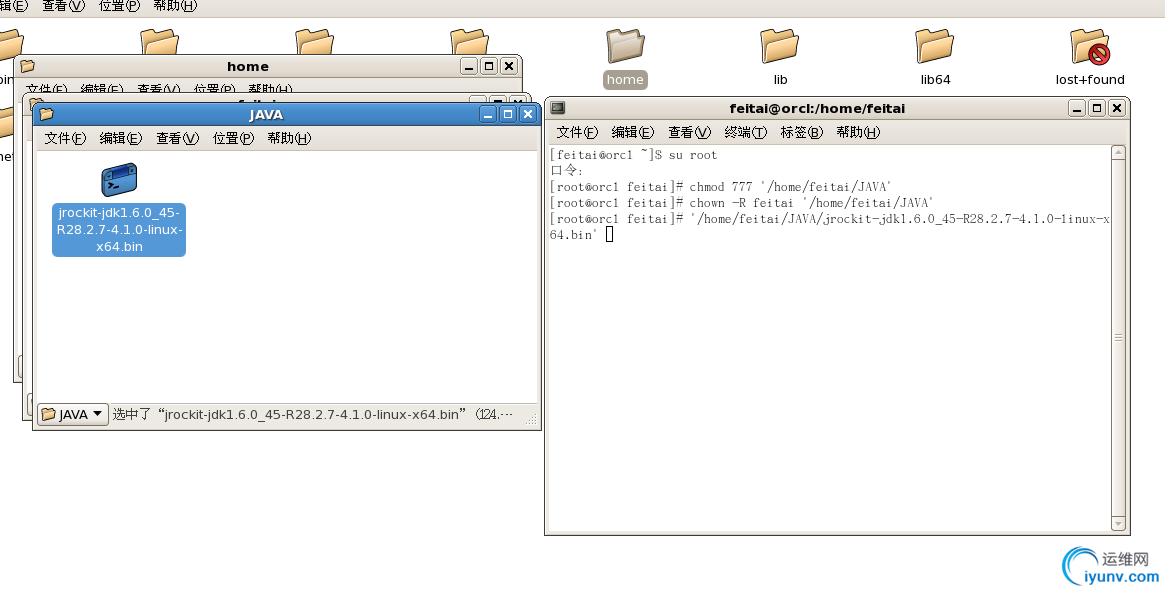Maximize the home window

489,66
